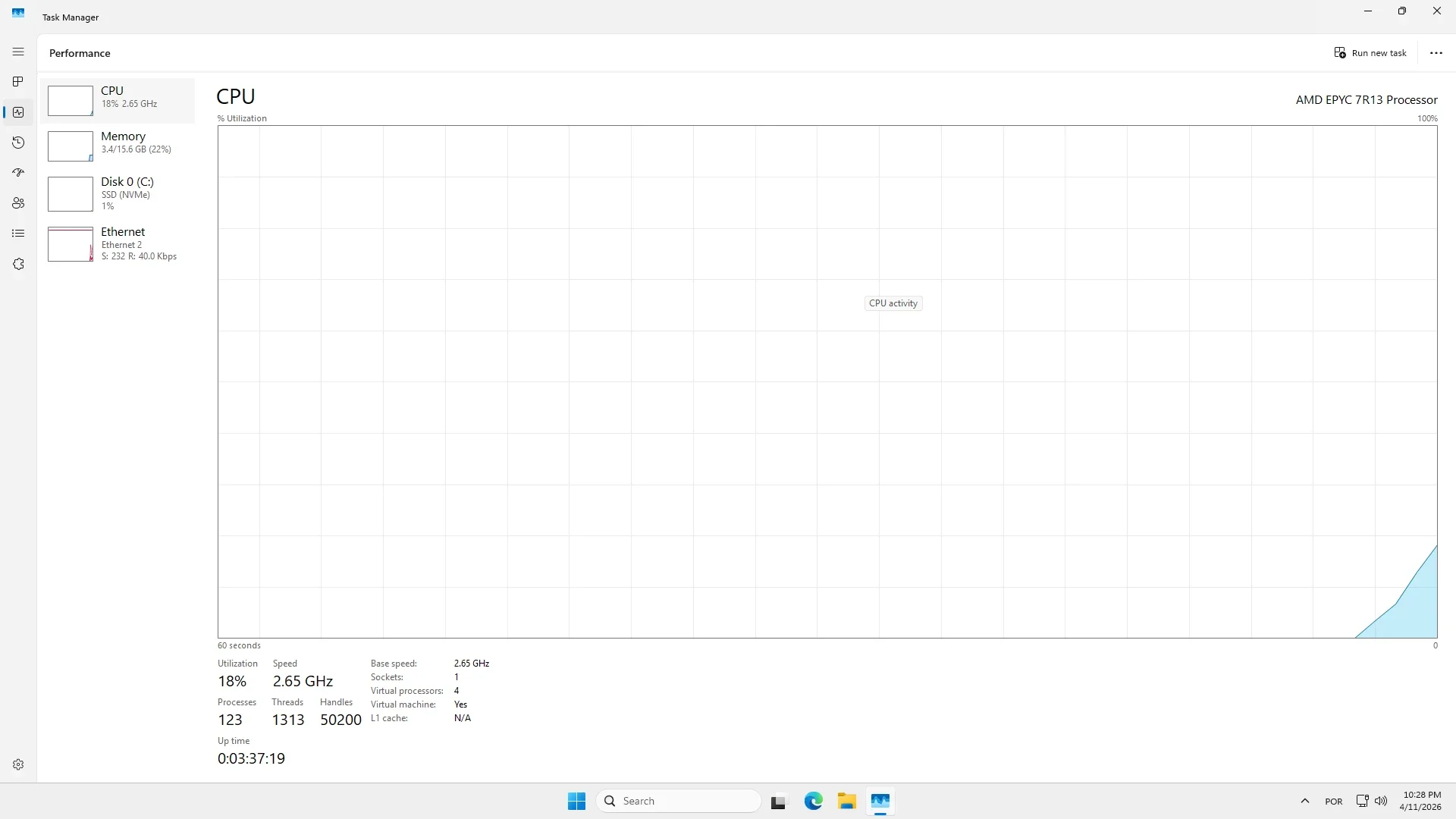Click the % Utilization graph label
The image size is (1456, 819).
242,118
